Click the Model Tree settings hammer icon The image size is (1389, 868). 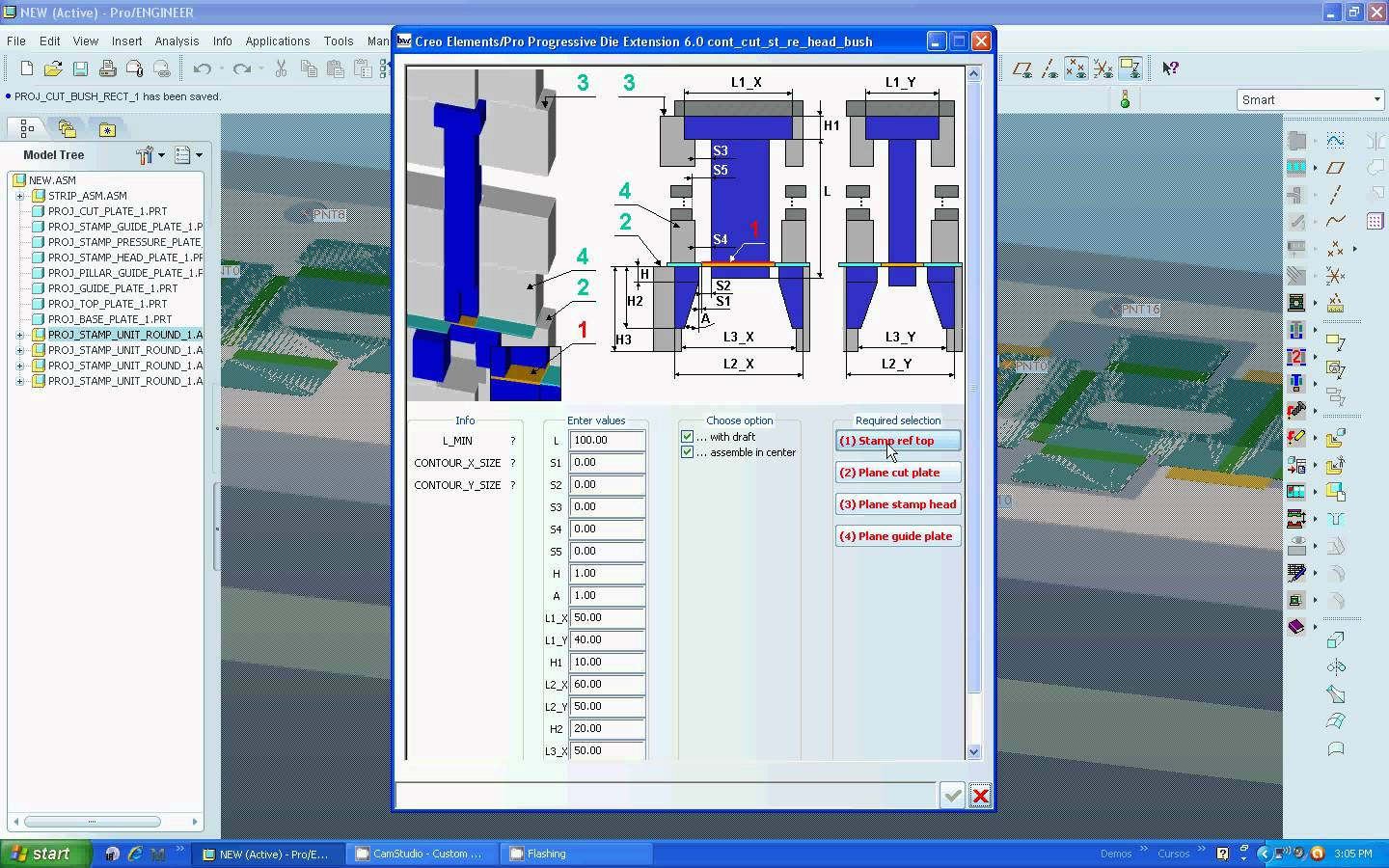pyautogui.click(x=145, y=154)
